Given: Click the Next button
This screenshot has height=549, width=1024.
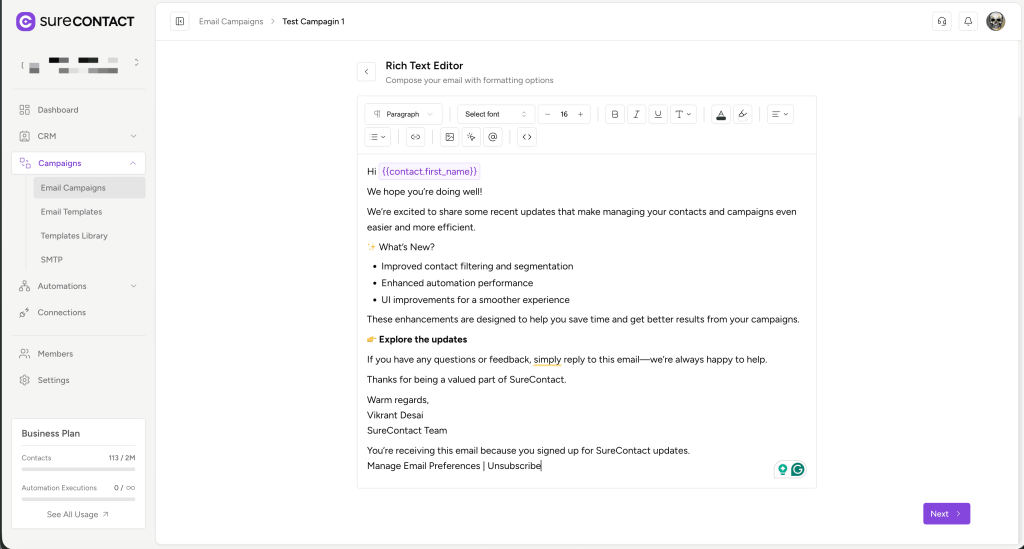Looking at the screenshot, I should tap(945, 514).
